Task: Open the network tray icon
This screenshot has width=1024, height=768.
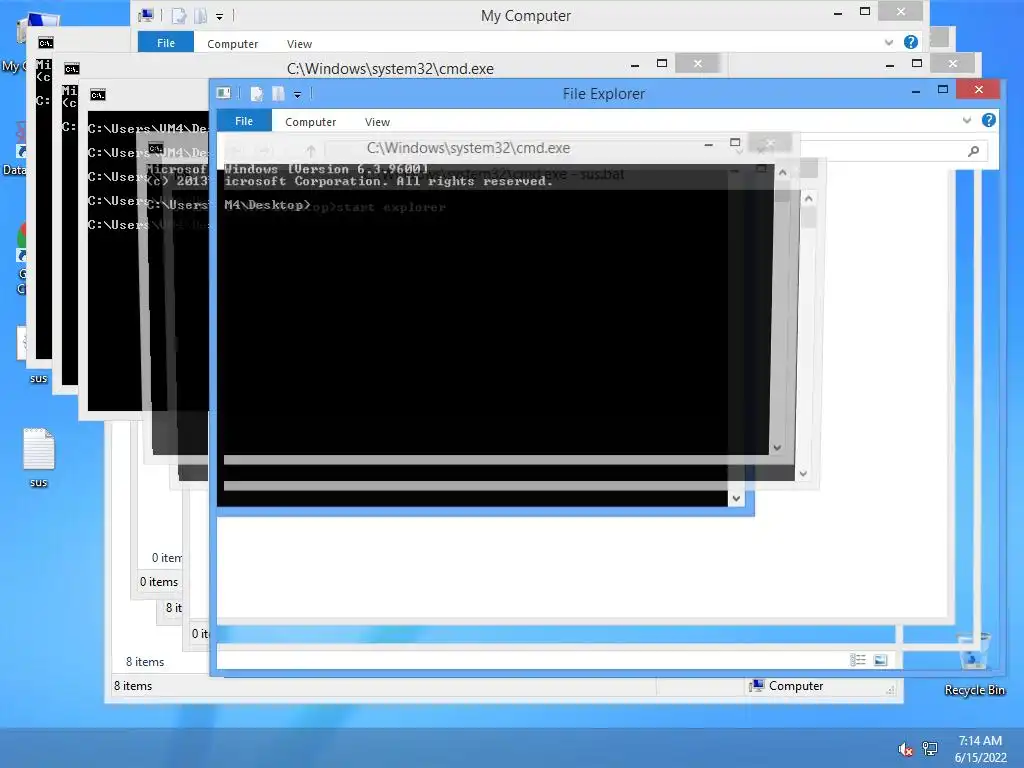Action: [x=930, y=748]
